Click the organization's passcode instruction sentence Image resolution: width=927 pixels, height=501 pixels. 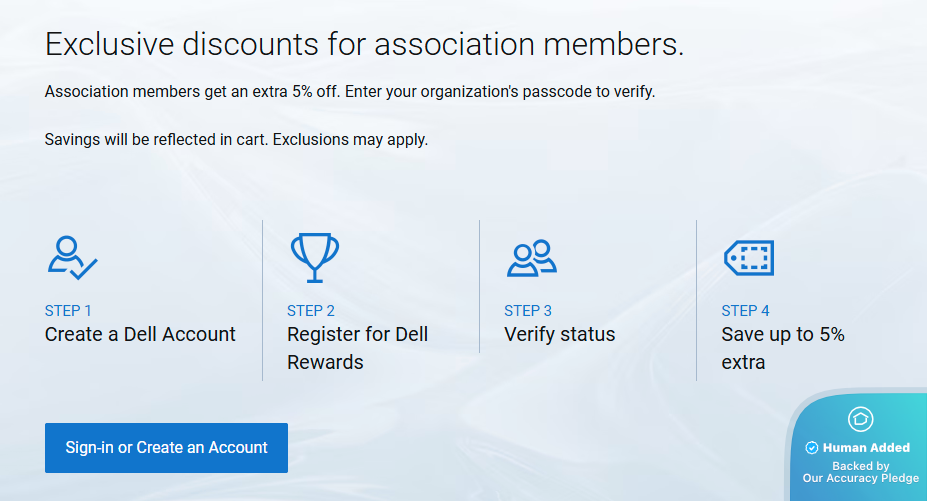pyautogui.click(x=350, y=92)
